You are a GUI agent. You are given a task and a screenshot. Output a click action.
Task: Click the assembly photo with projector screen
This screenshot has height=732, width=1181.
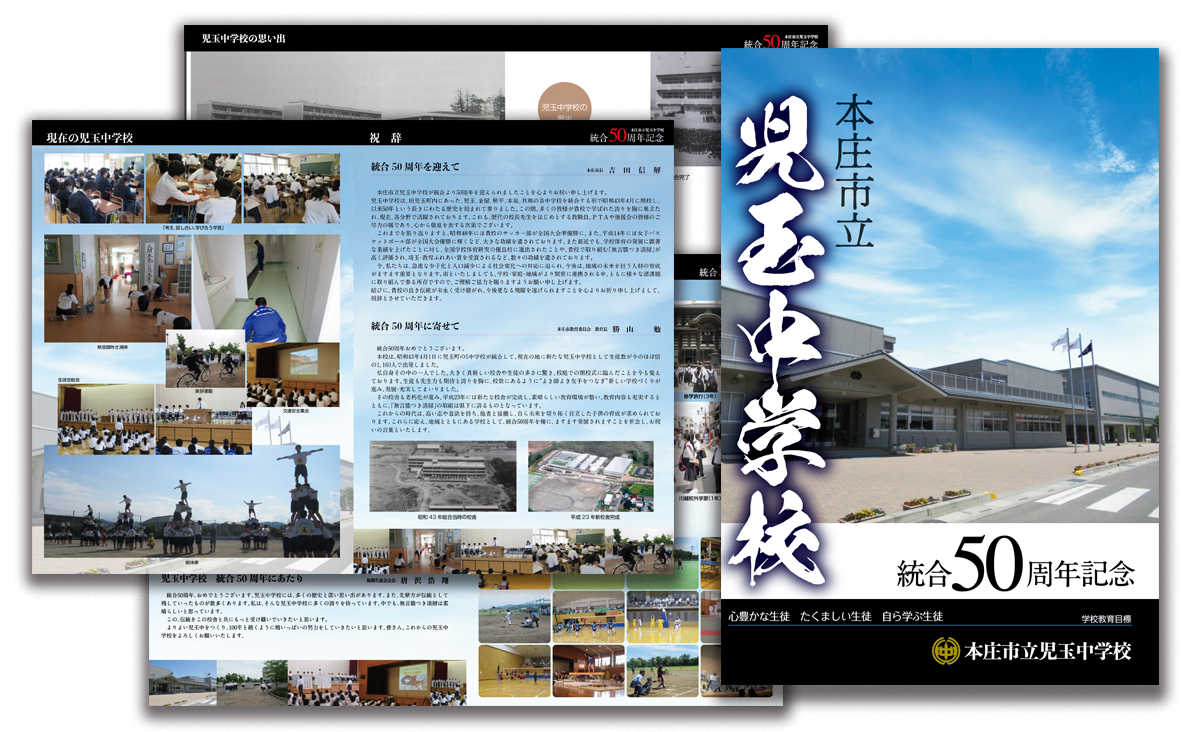294,375
